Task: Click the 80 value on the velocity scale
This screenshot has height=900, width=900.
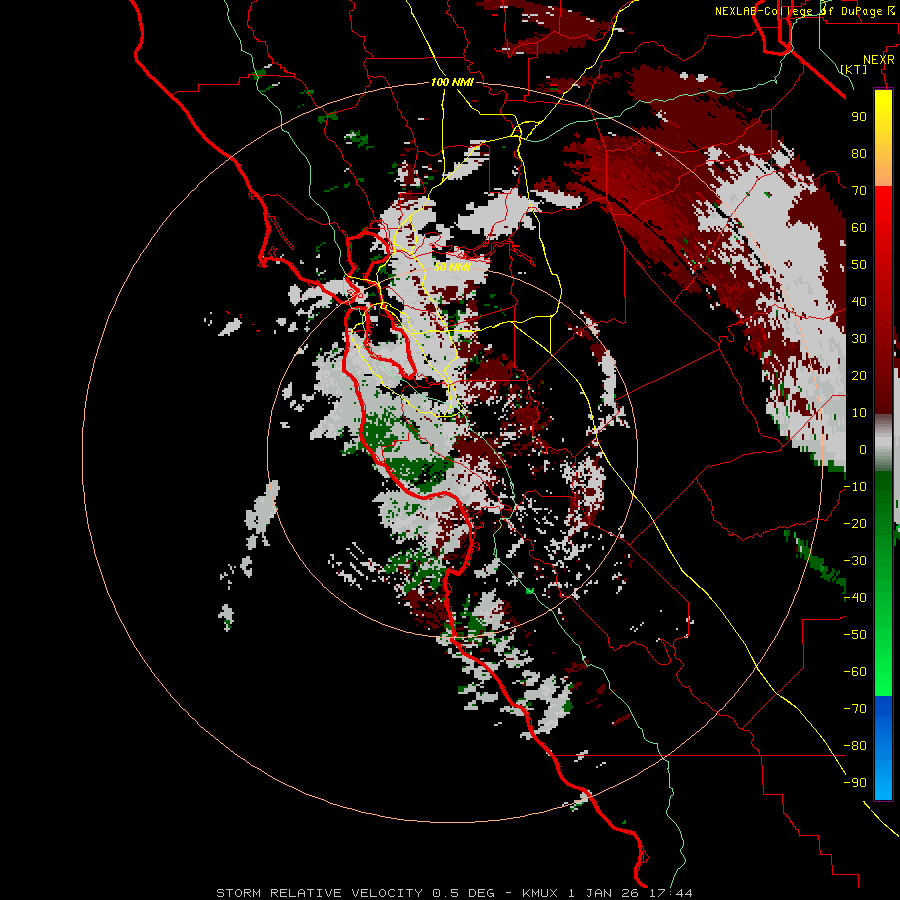Action: [859, 153]
